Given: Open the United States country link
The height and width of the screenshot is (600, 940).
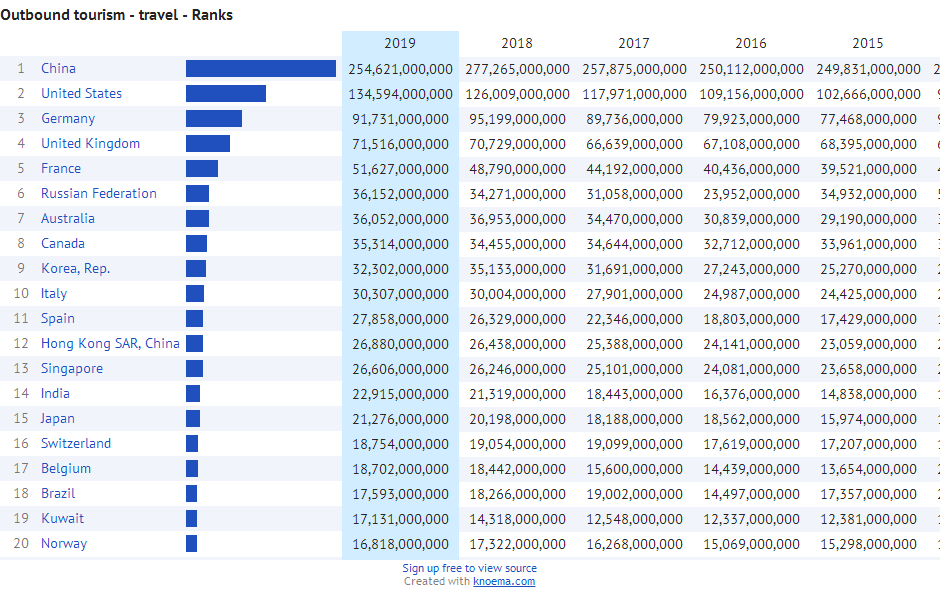Looking at the screenshot, I should pyautogui.click(x=82, y=94).
